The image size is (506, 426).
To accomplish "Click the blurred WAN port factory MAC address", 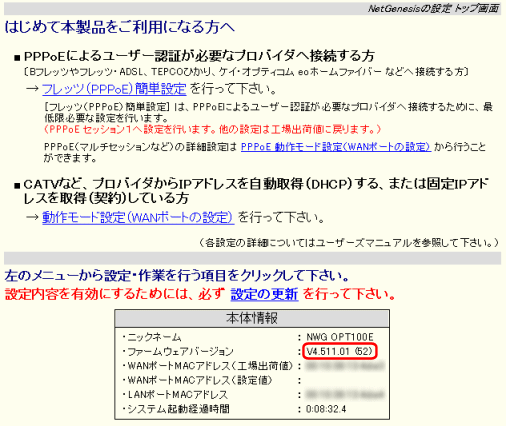I will coord(345,366).
